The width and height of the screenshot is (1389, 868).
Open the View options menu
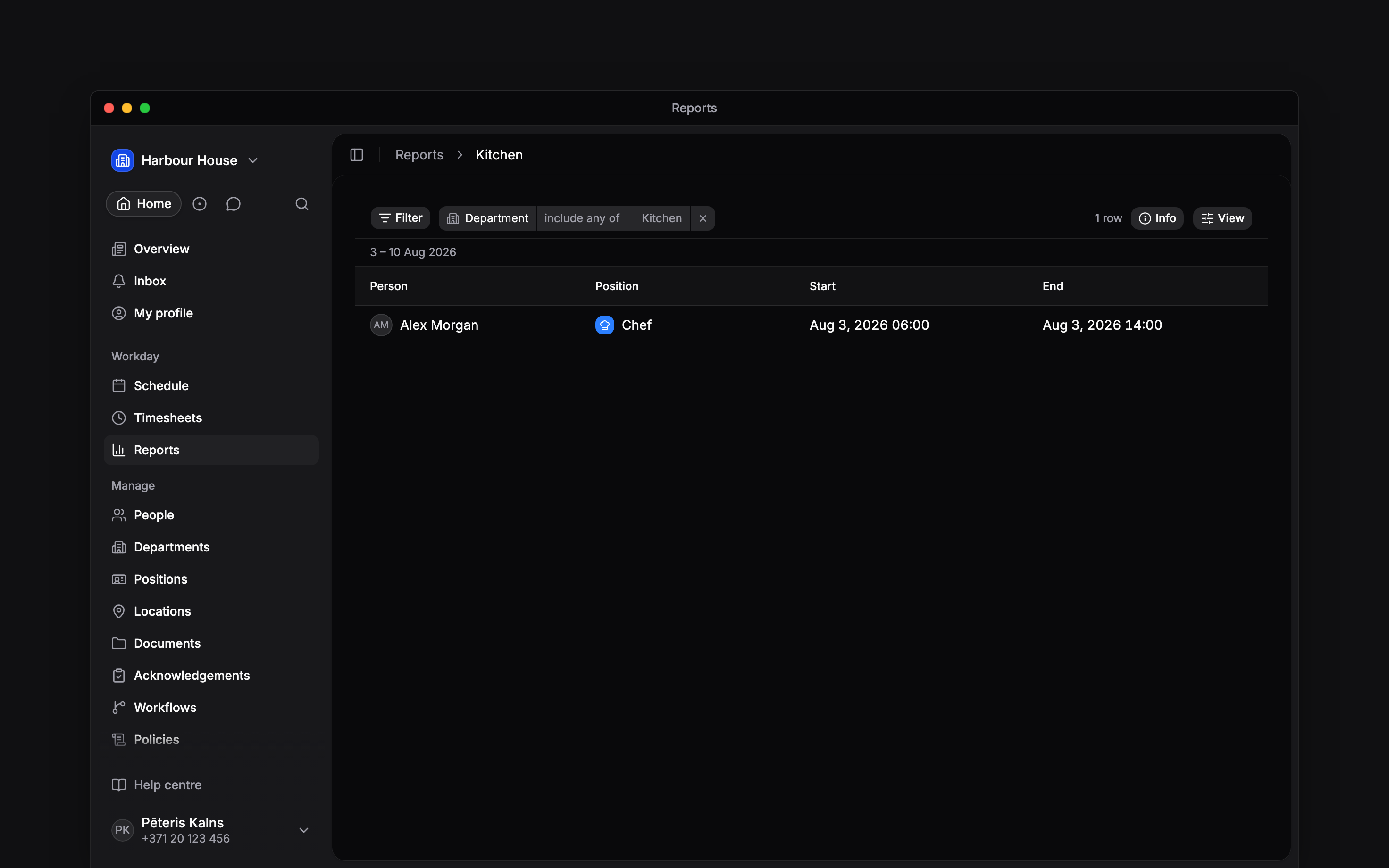pos(1222,218)
